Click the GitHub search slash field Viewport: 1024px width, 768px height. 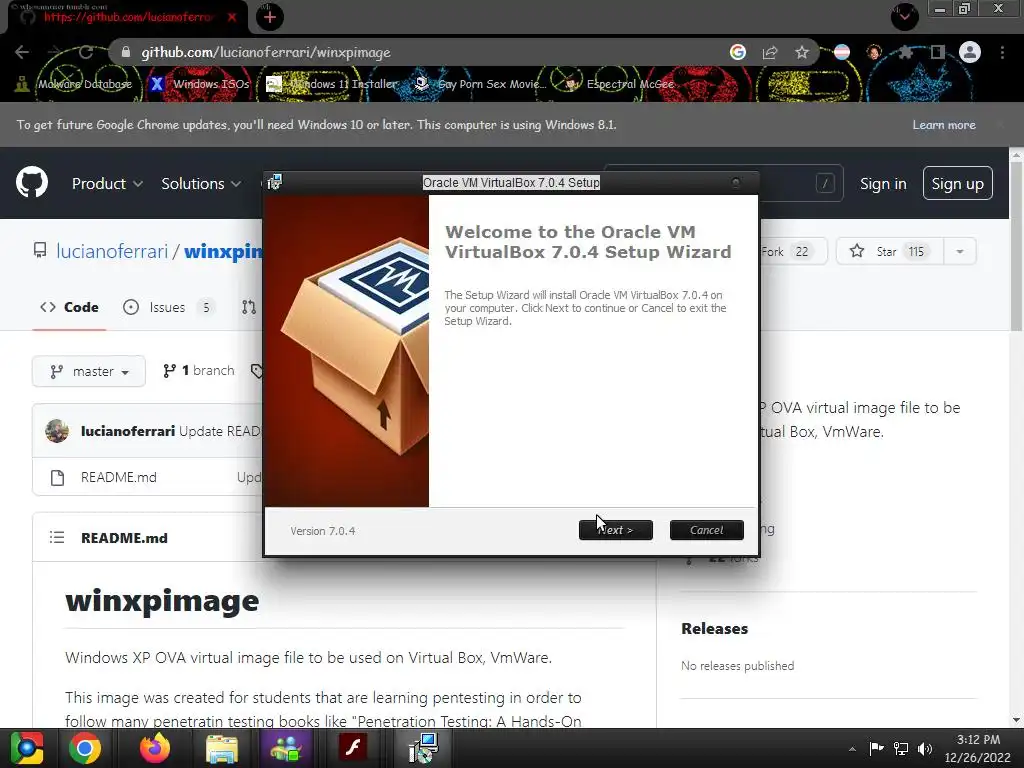pyautogui.click(x=825, y=184)
